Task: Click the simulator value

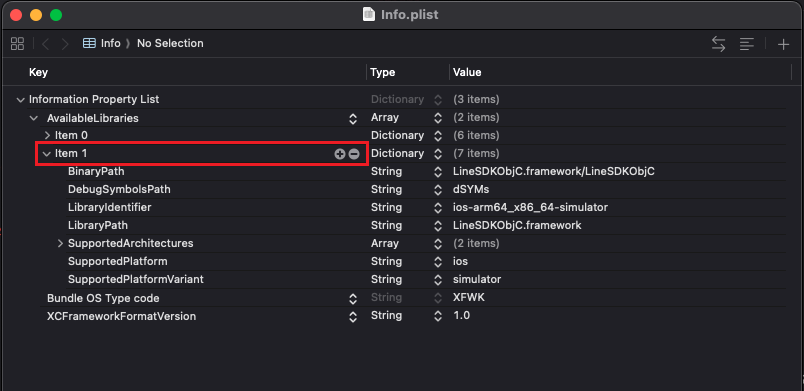Action: tap(477, 279)
